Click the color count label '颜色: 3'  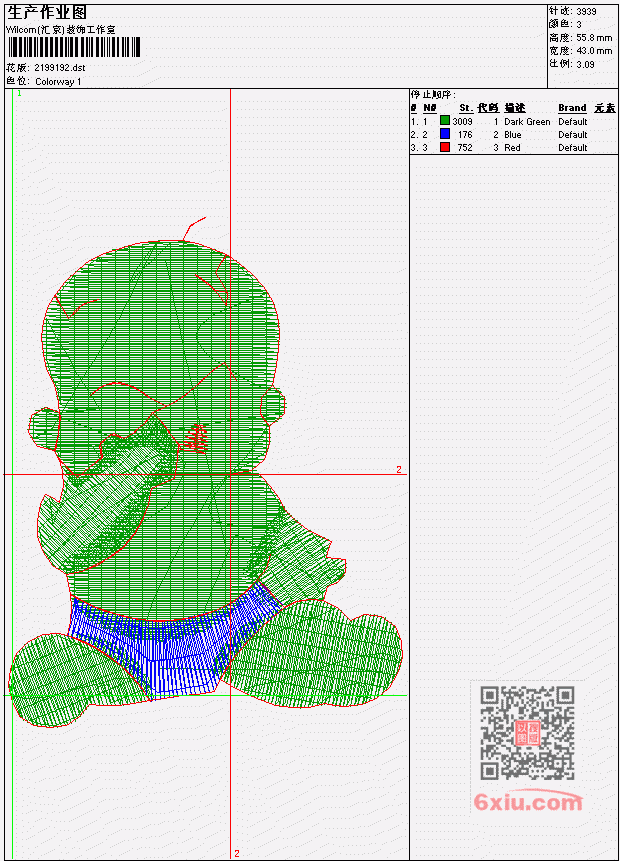(566, 24)
